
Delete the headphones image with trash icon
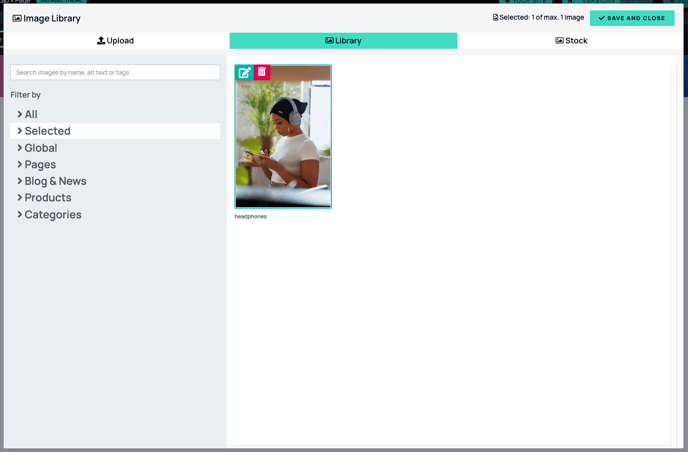(262, 72)
